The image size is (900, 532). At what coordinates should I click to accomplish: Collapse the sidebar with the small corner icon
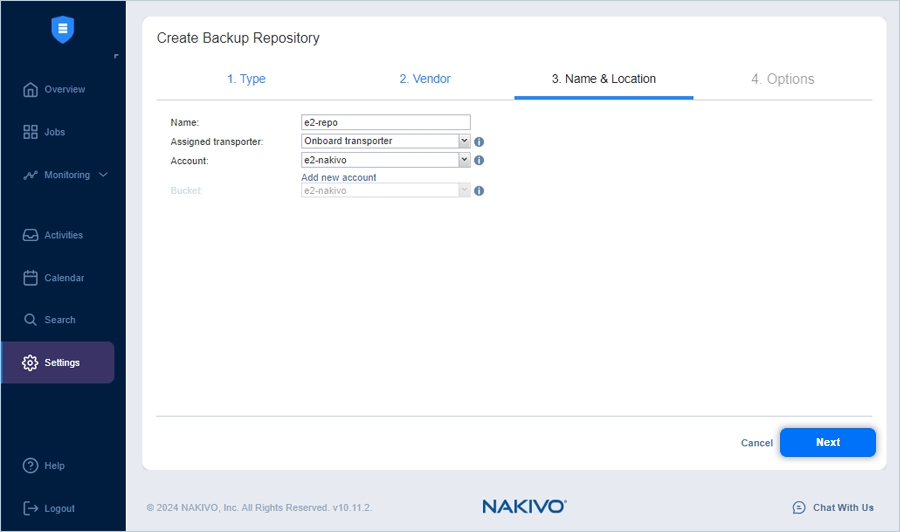pos(117,56)
